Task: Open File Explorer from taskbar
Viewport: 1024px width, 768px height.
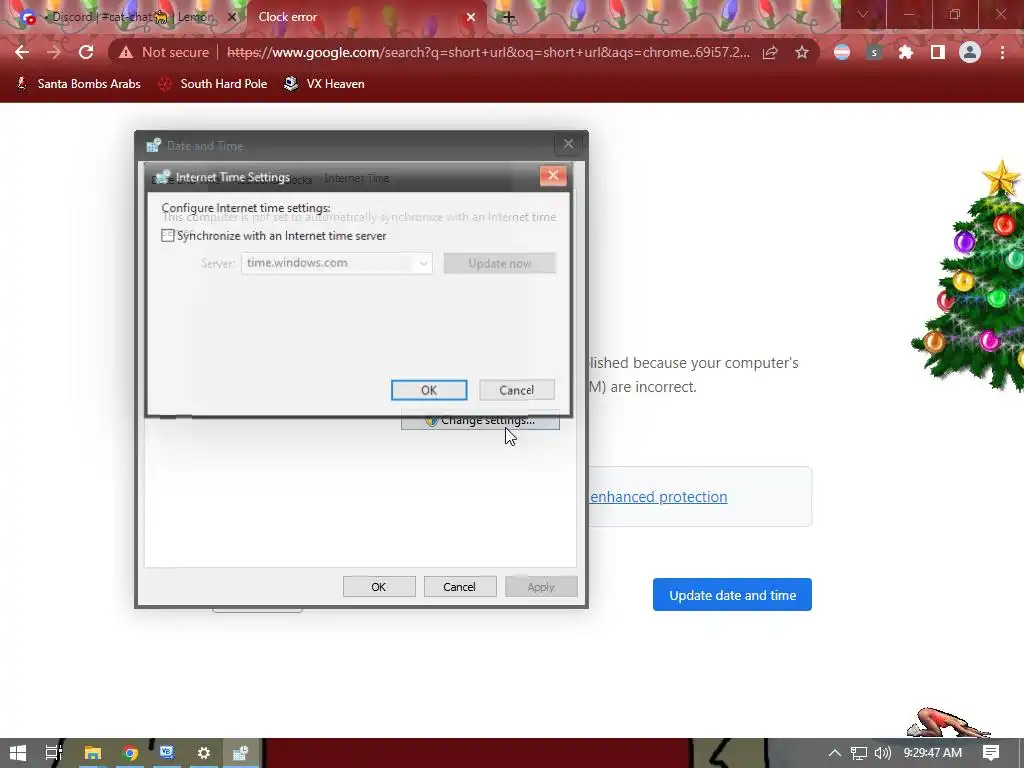Action: [93, 753]
